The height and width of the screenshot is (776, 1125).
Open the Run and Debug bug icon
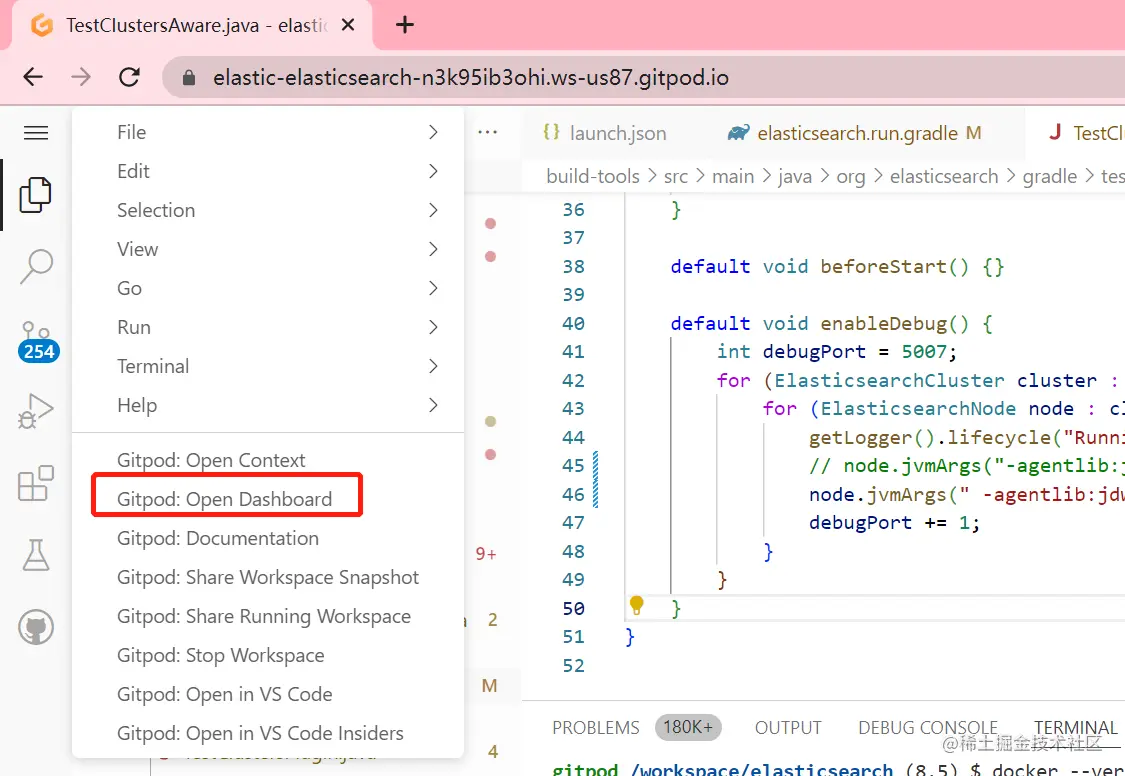pyautogui.click(x=35, y=411)
